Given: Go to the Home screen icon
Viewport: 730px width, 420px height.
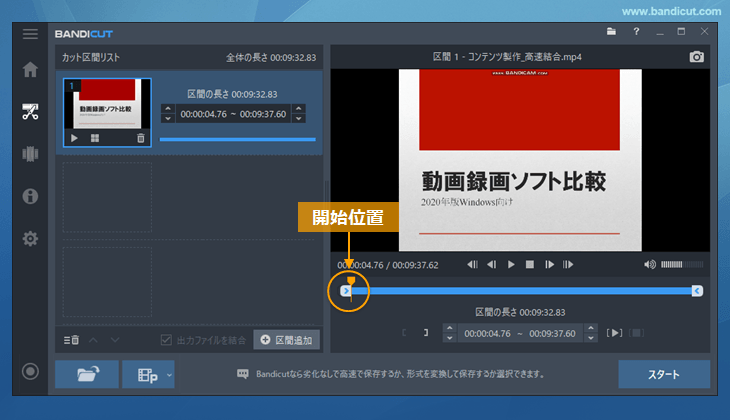Looking at the screenshot, I should 30,70.
